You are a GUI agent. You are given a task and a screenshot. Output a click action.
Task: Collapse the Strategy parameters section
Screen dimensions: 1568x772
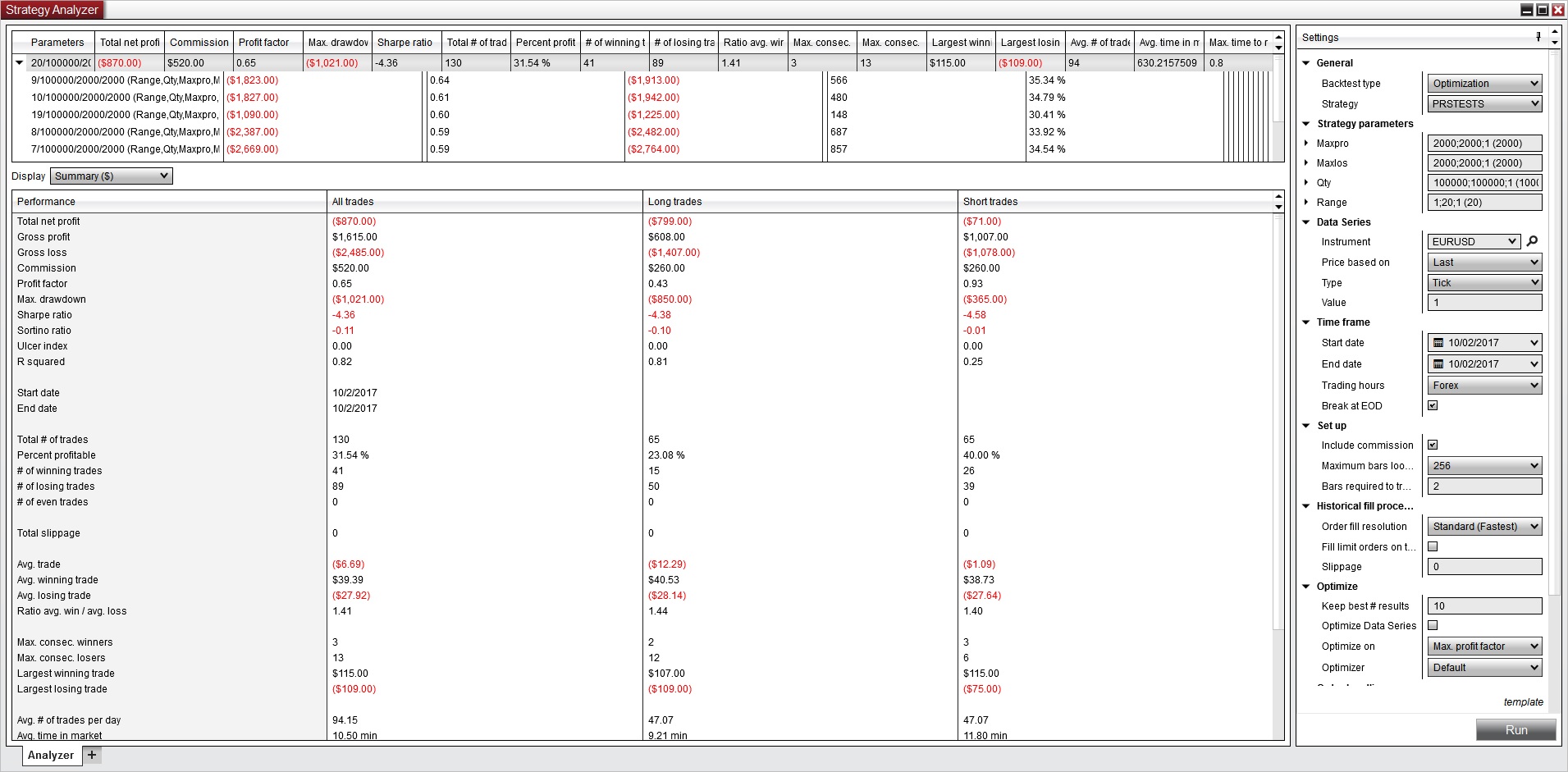click(x=1306, y=124)
